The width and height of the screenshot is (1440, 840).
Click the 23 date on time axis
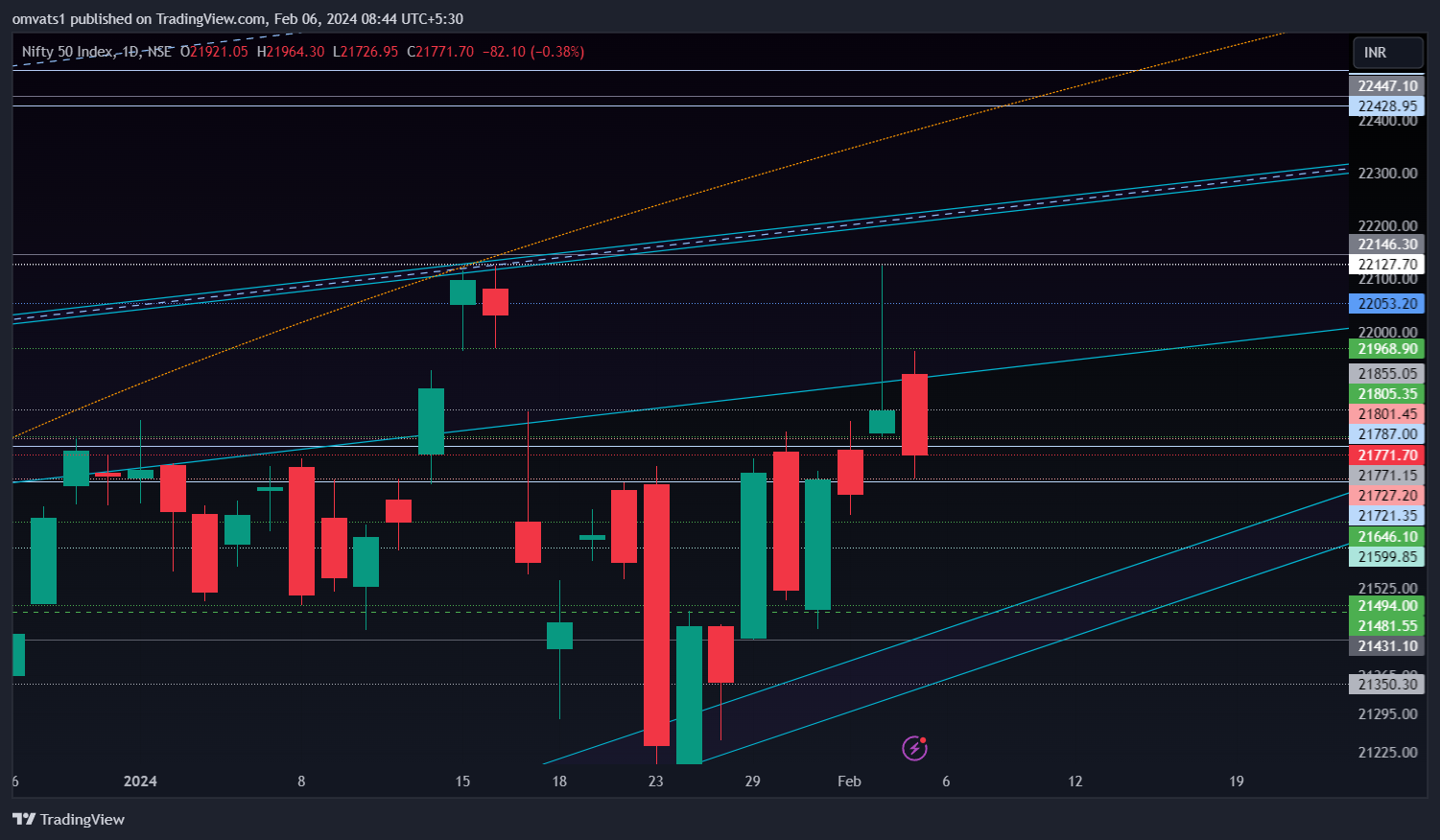pyautogui.click(x=655, y=782)
